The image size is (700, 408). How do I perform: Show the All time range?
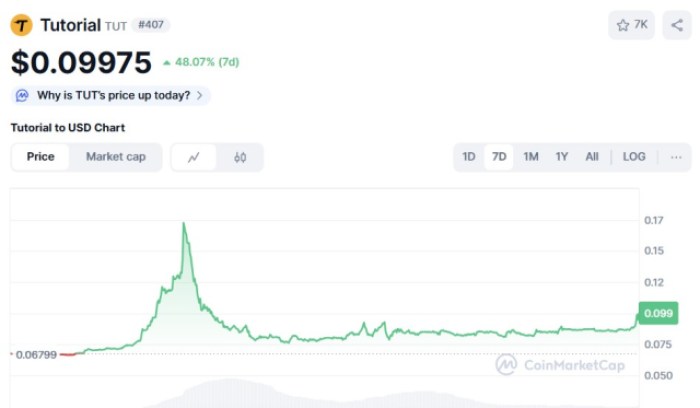[x=592, y=157]
